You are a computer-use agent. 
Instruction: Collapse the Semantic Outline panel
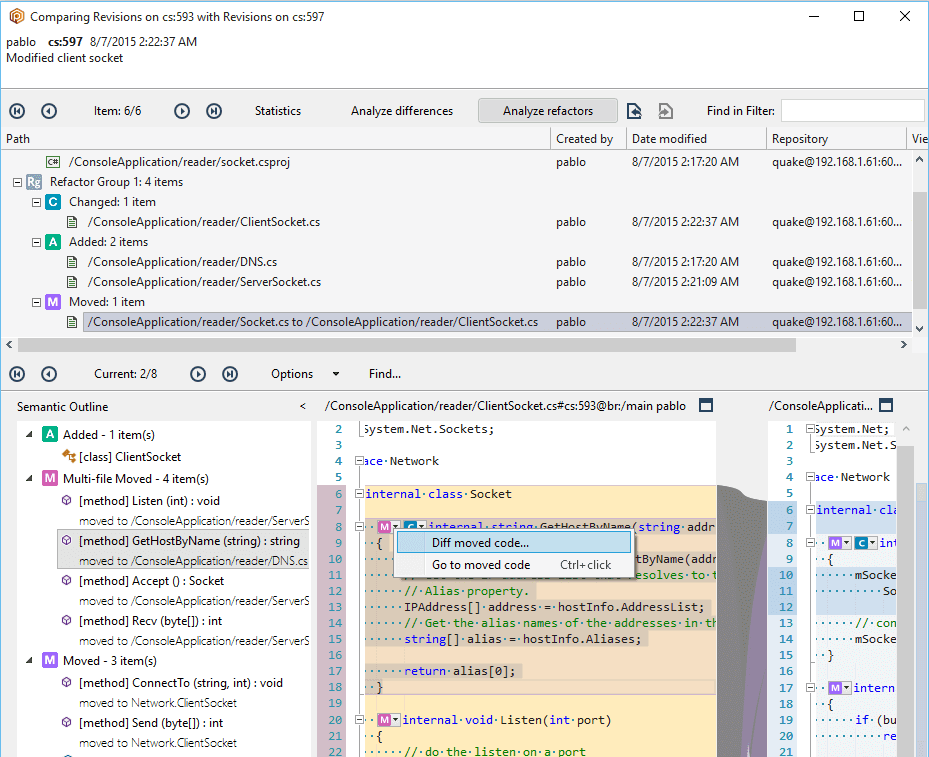303,406
